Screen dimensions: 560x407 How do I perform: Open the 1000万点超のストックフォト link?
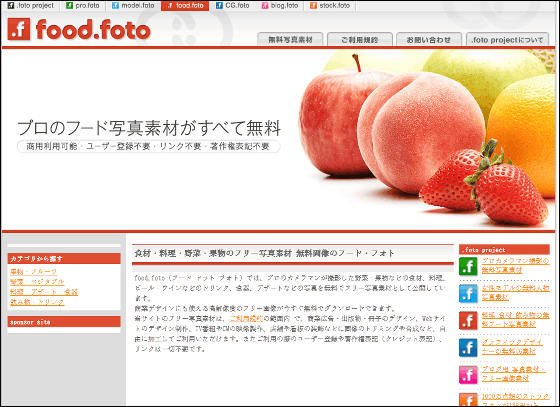pos(516,400)
